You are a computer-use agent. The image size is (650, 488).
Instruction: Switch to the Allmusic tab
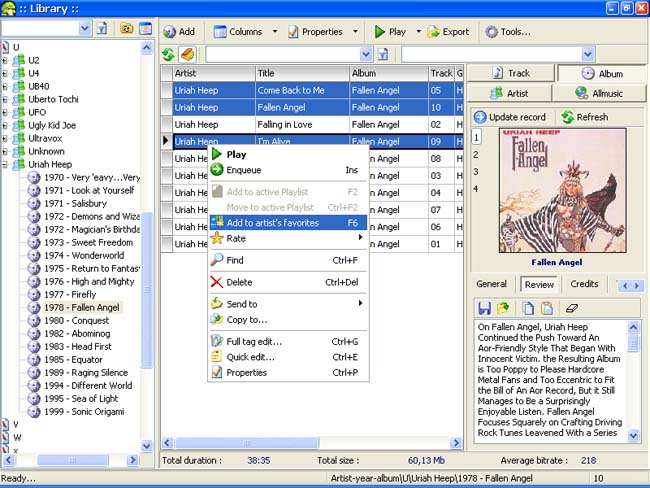(600, 93)
